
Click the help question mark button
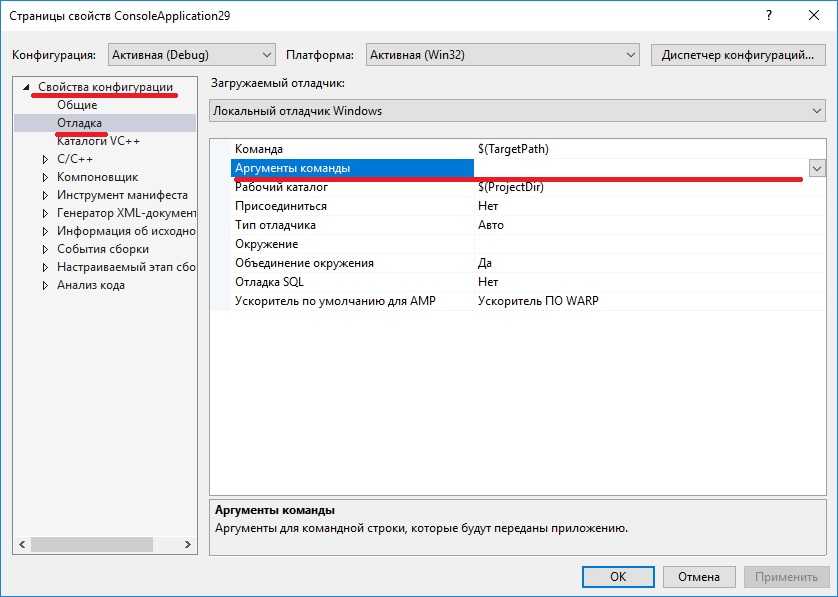(768, 17)
